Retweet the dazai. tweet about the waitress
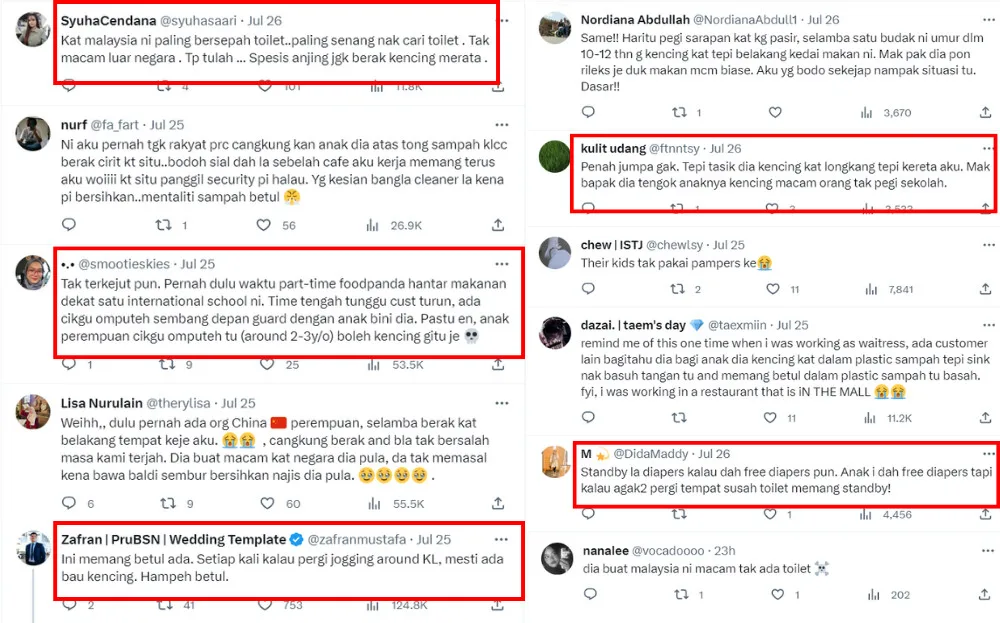This screenshot has width=1000, height=623. [678, 418]
